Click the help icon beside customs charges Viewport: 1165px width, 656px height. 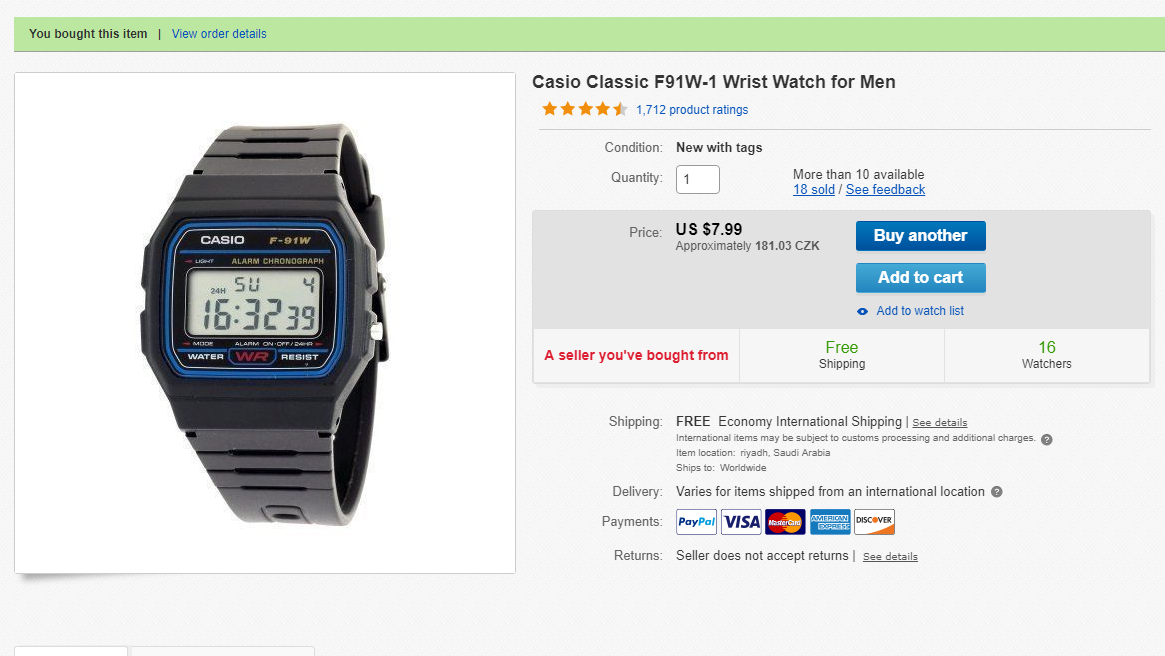pos(1046,439)
